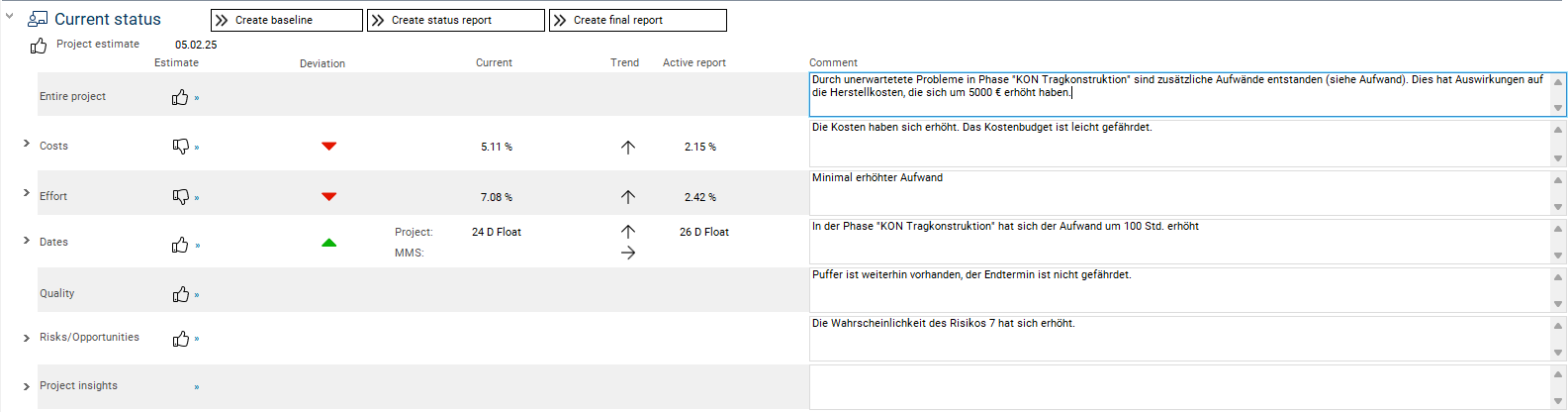The image size is (1568, 412).
Task: Expand the Project insights row
Action: [27, 386]
